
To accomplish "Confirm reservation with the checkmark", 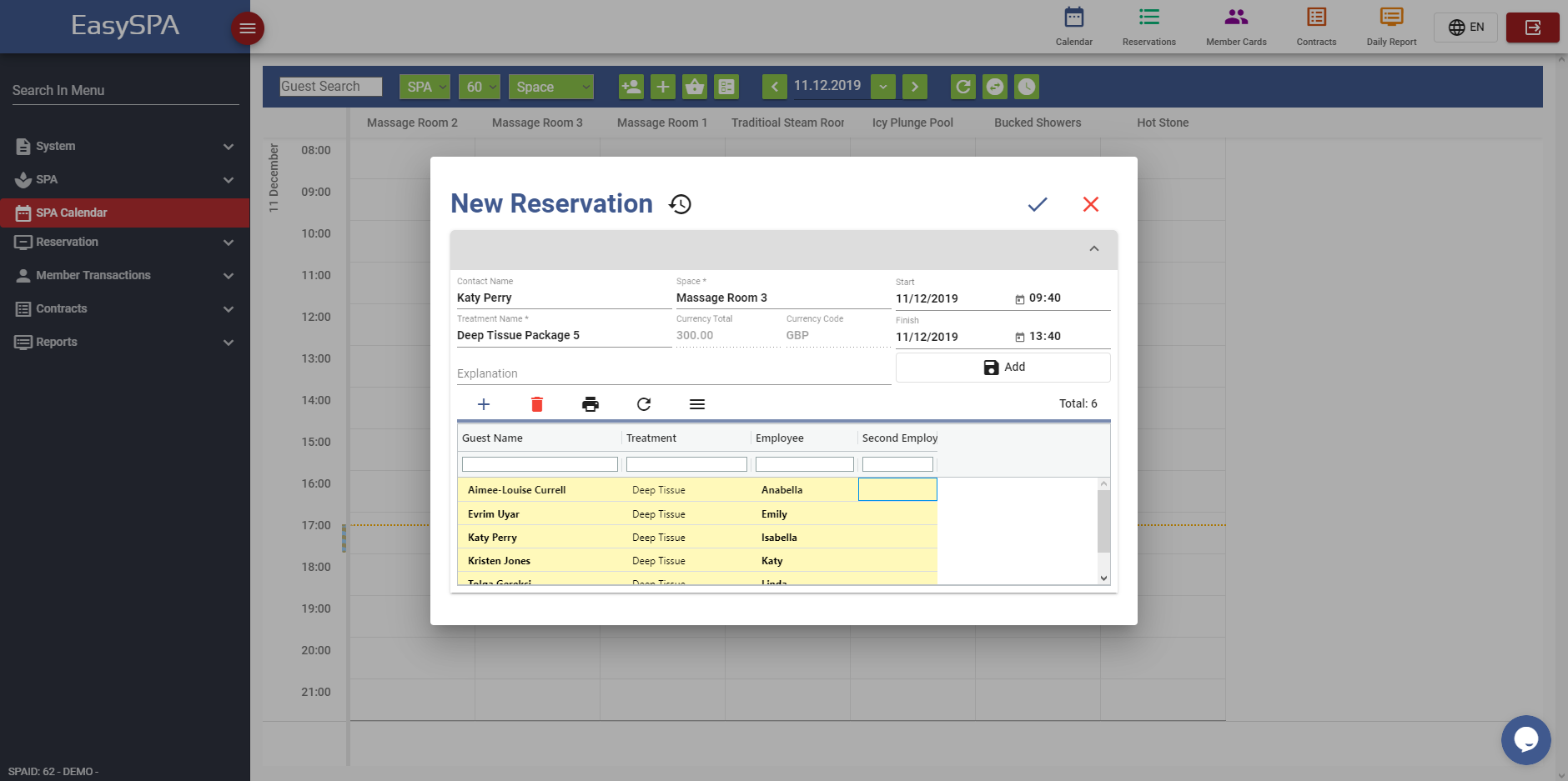I will point(1038,204).
